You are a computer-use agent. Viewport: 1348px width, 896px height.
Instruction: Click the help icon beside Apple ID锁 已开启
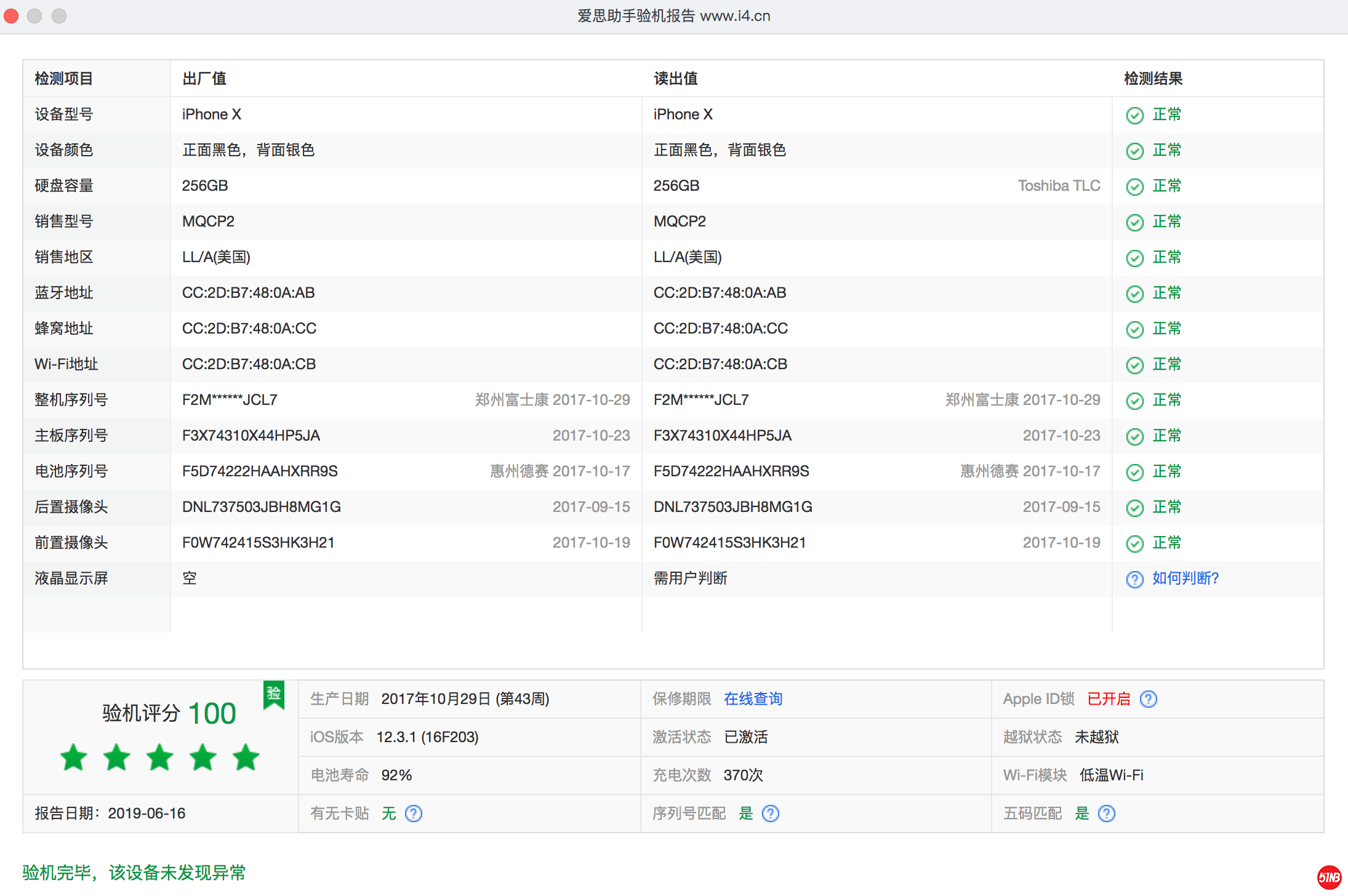(x=1149, y=698)
